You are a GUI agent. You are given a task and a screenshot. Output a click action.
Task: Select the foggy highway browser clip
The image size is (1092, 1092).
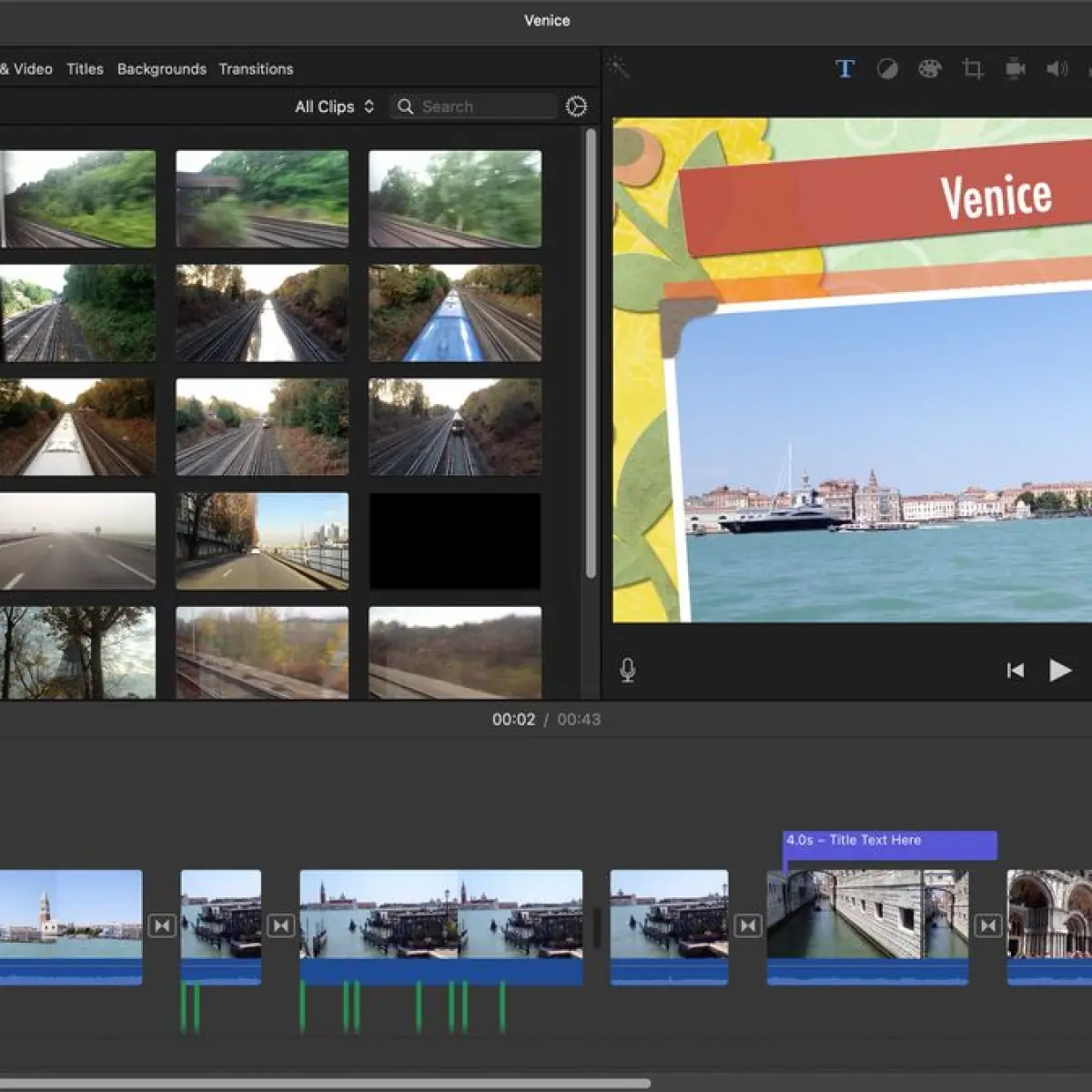point(77,541)
